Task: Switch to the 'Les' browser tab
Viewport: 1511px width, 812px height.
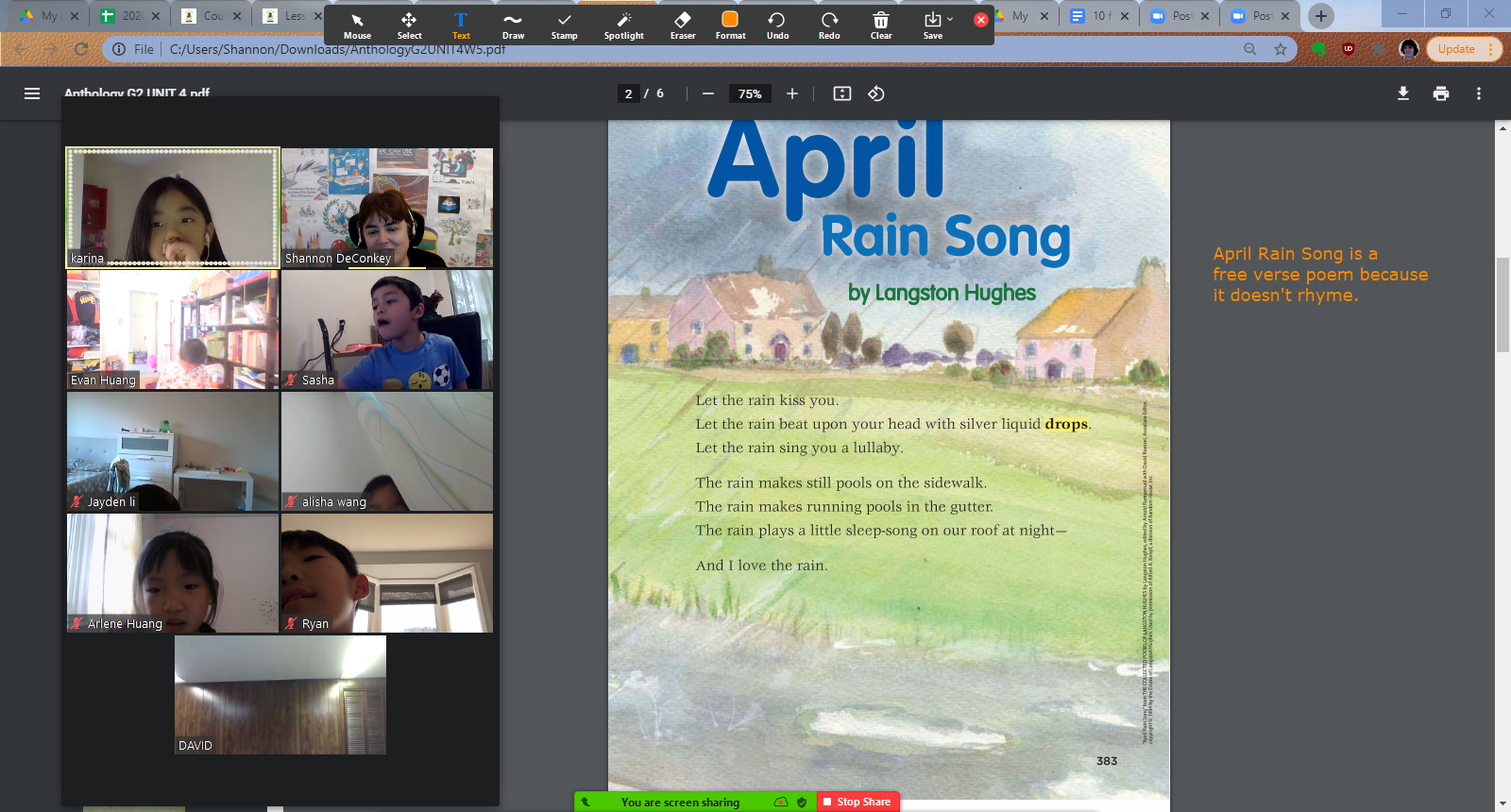Action: click(x=291, y=16)
